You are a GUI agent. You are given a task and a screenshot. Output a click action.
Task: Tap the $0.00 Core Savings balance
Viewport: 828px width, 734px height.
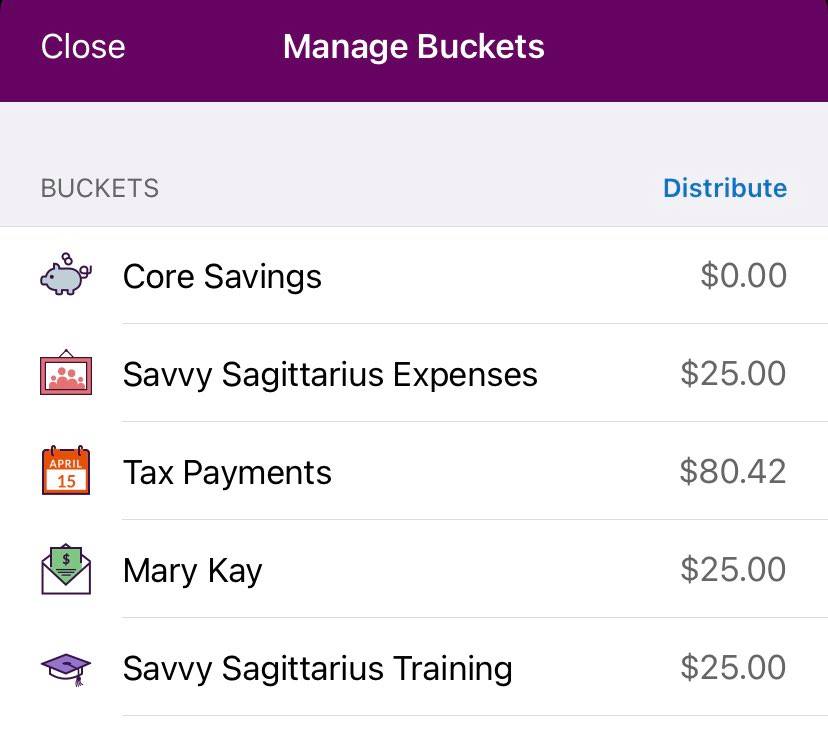pyautogui.click(x=743, y=276)
